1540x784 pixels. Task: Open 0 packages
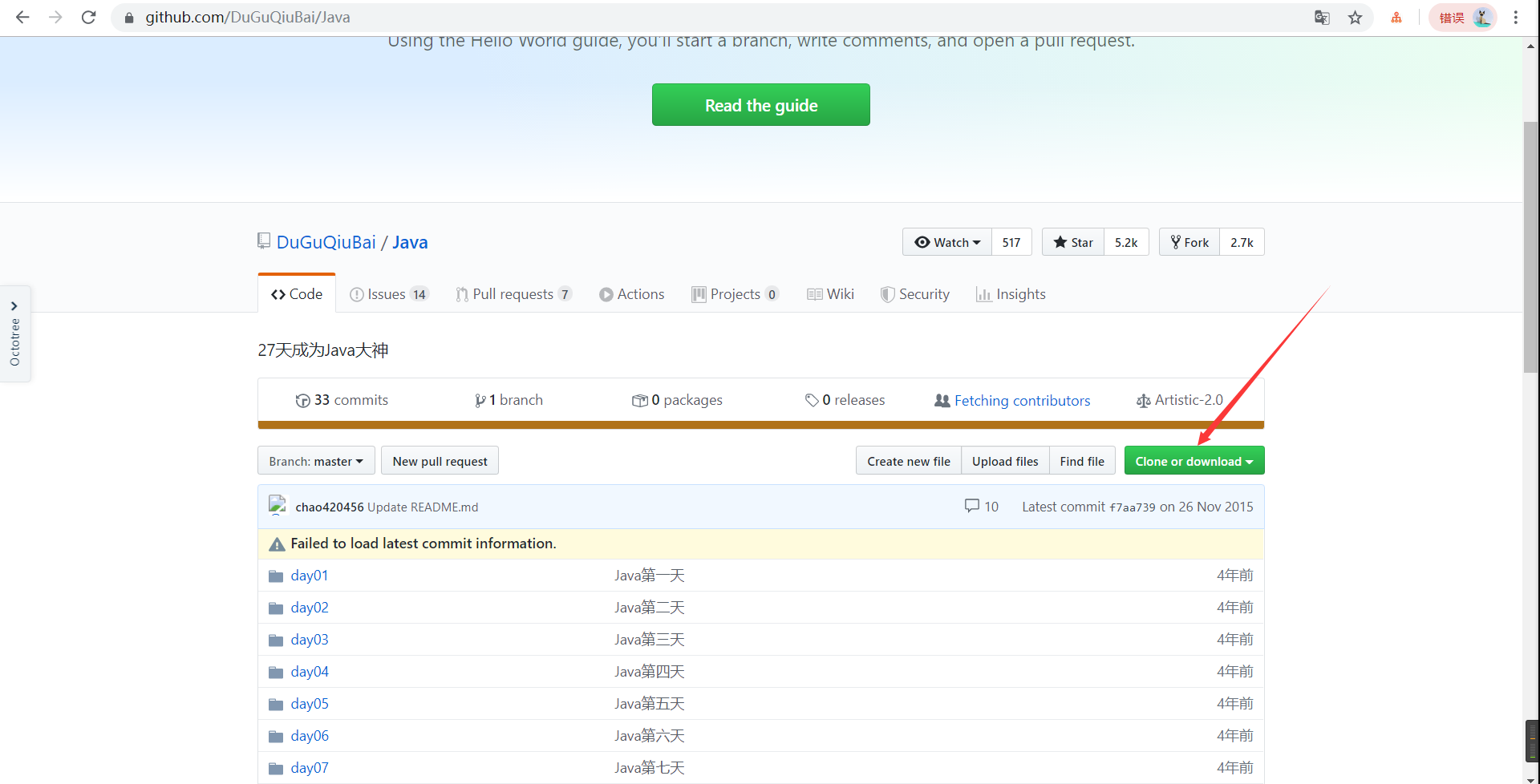tap(677, 400)
